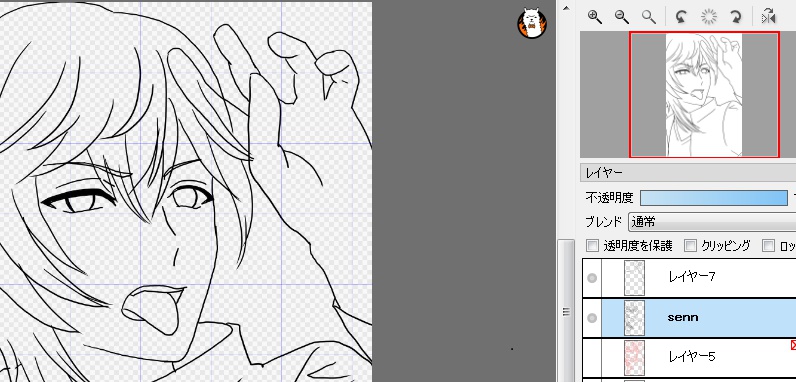This screenshot has width=796, height=382.
Task: Rotate canvas clockwise
Action: 736,17
